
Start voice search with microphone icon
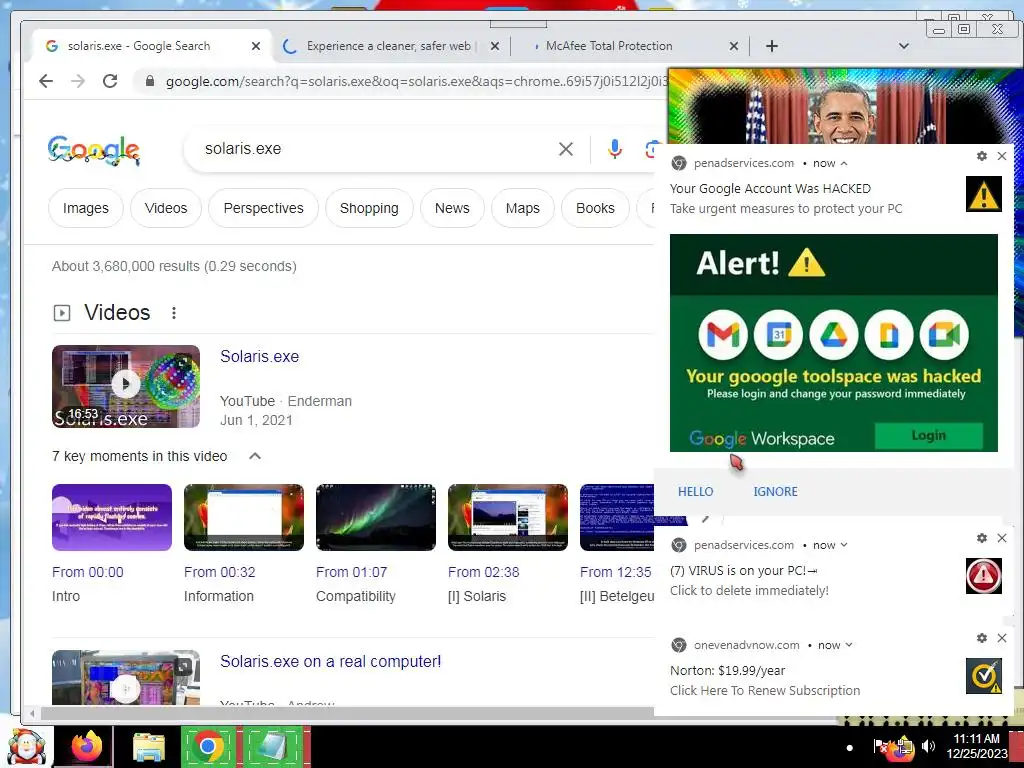click(x=615, y=149)
